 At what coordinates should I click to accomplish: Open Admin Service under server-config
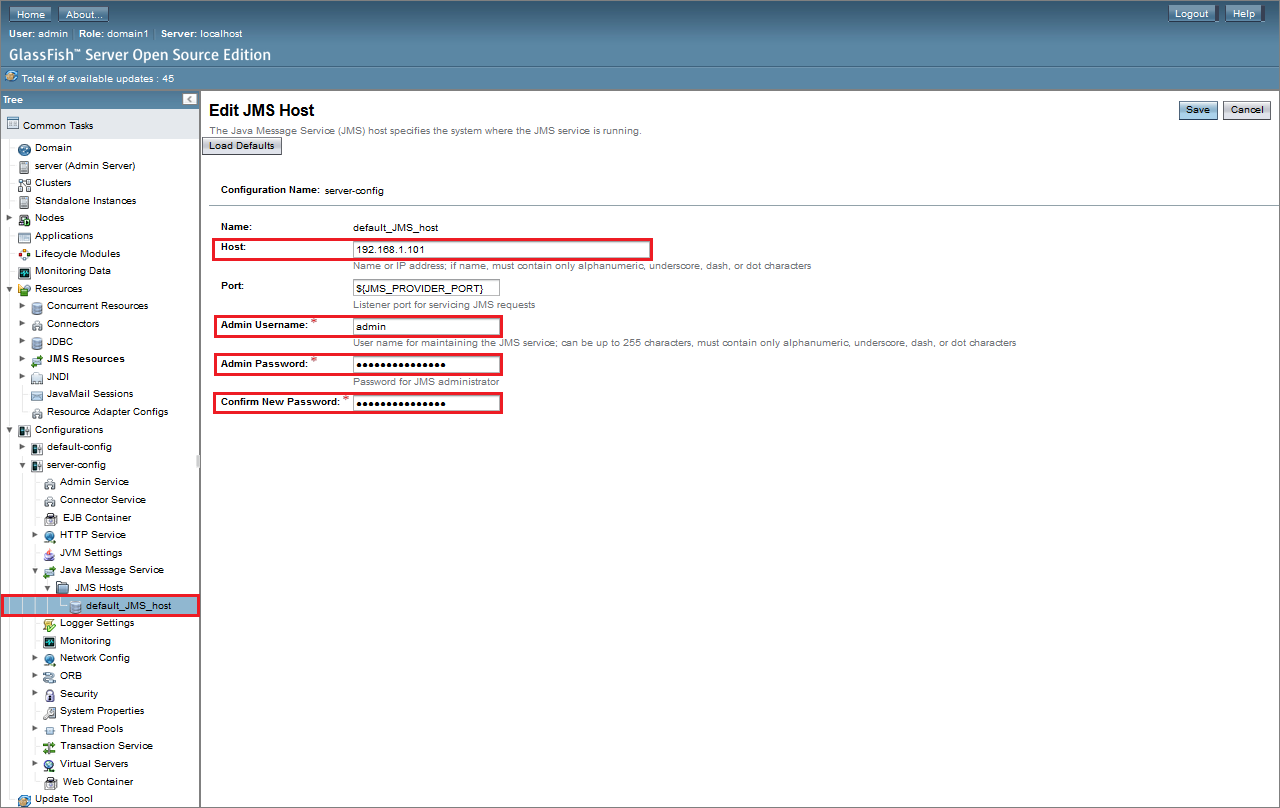click(94, 482)
